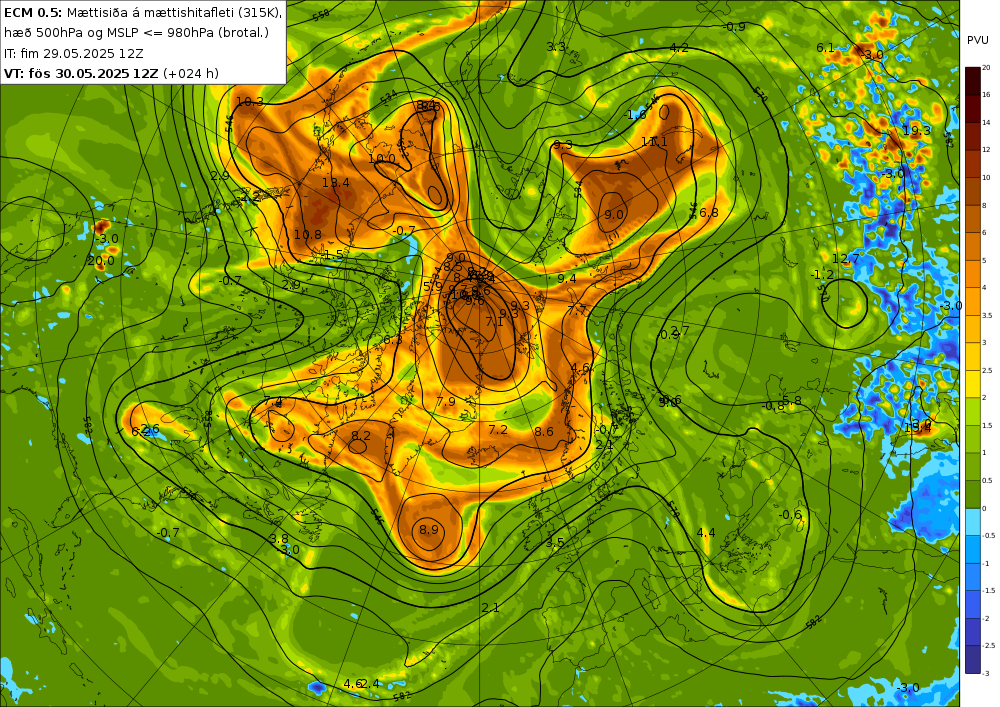Click the 4.4 value in the lower right
Screen dimensions: 1000x707
[705, 533]
